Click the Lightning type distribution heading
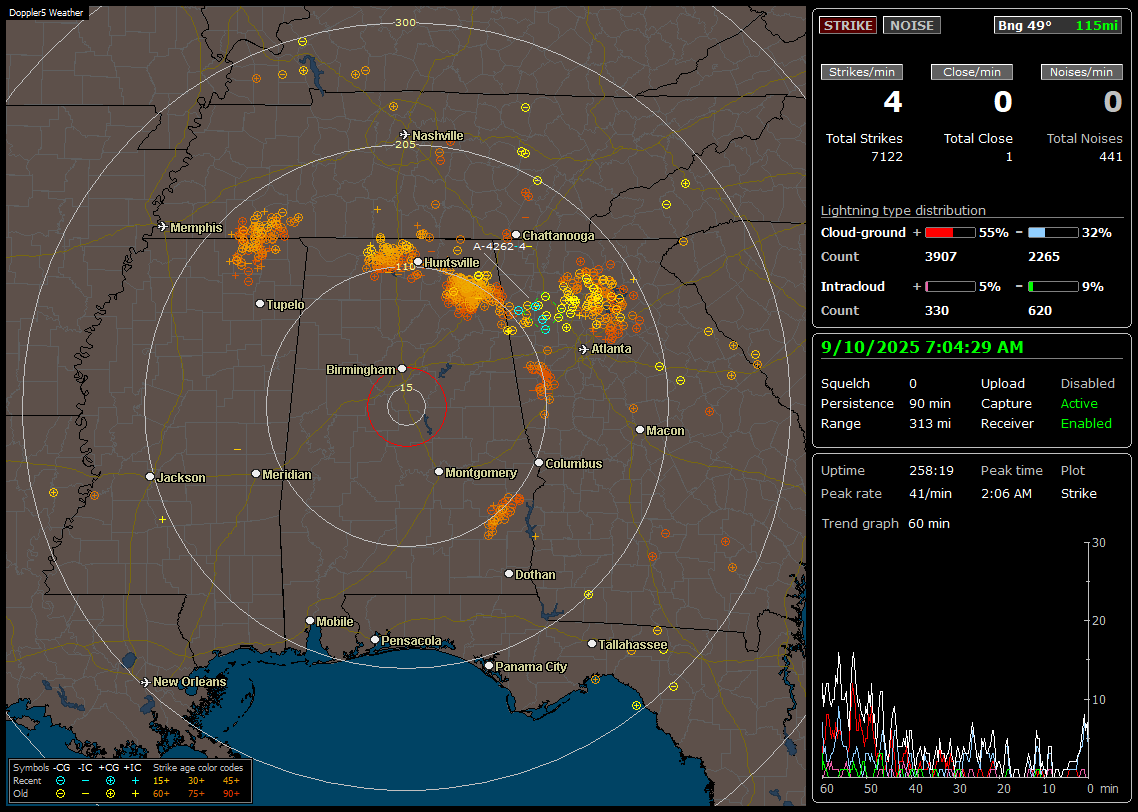 pyautogui.click(x=903, y=210)
